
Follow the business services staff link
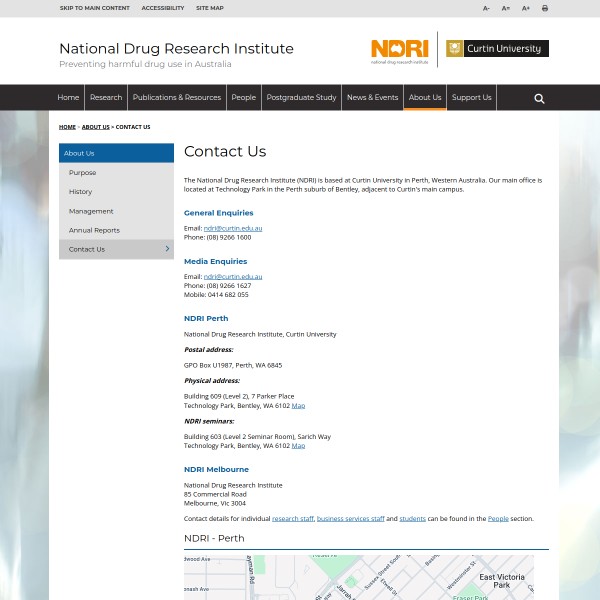pos(350,519)
